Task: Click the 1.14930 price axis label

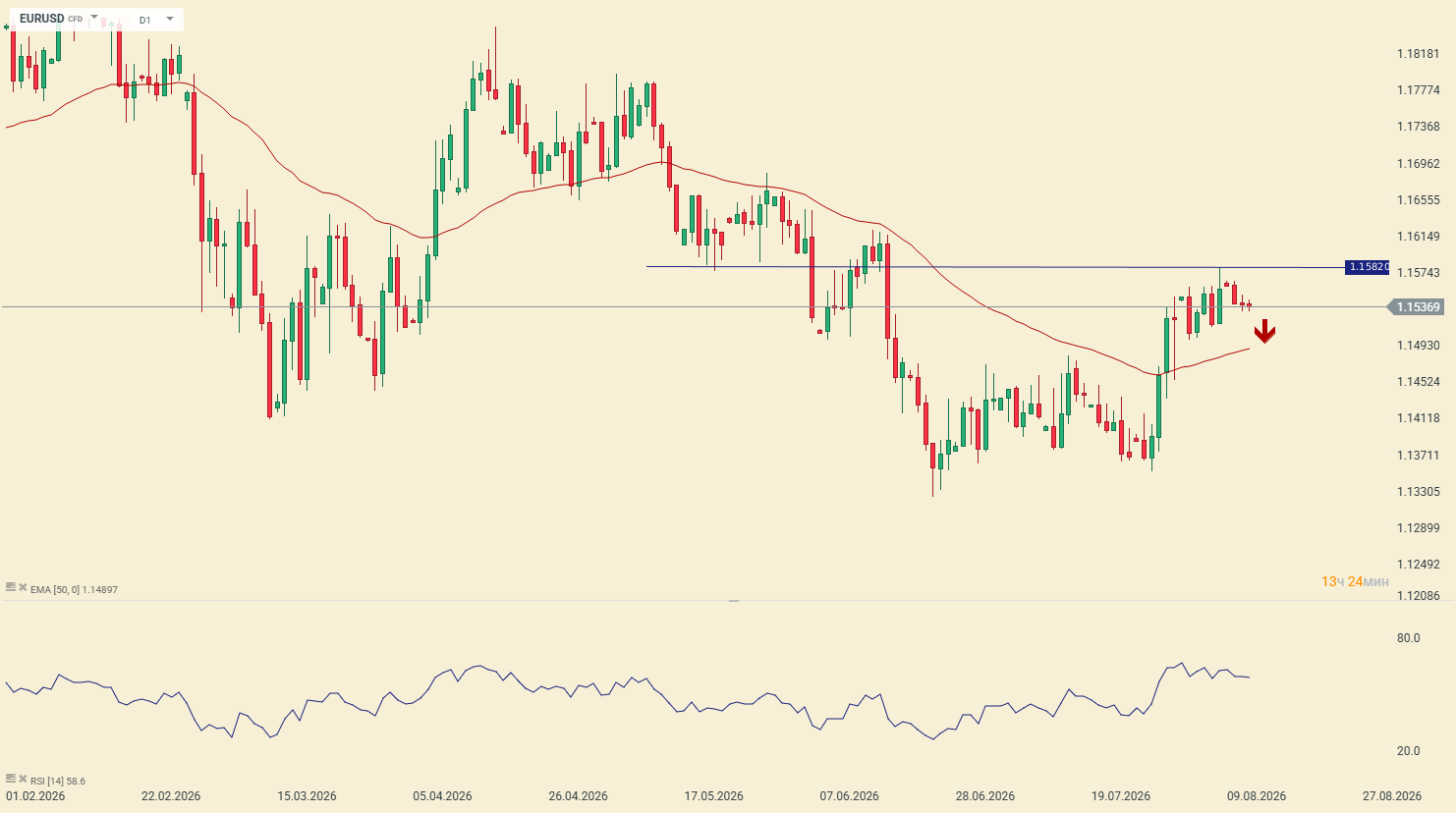Action: pos(1418,346)
